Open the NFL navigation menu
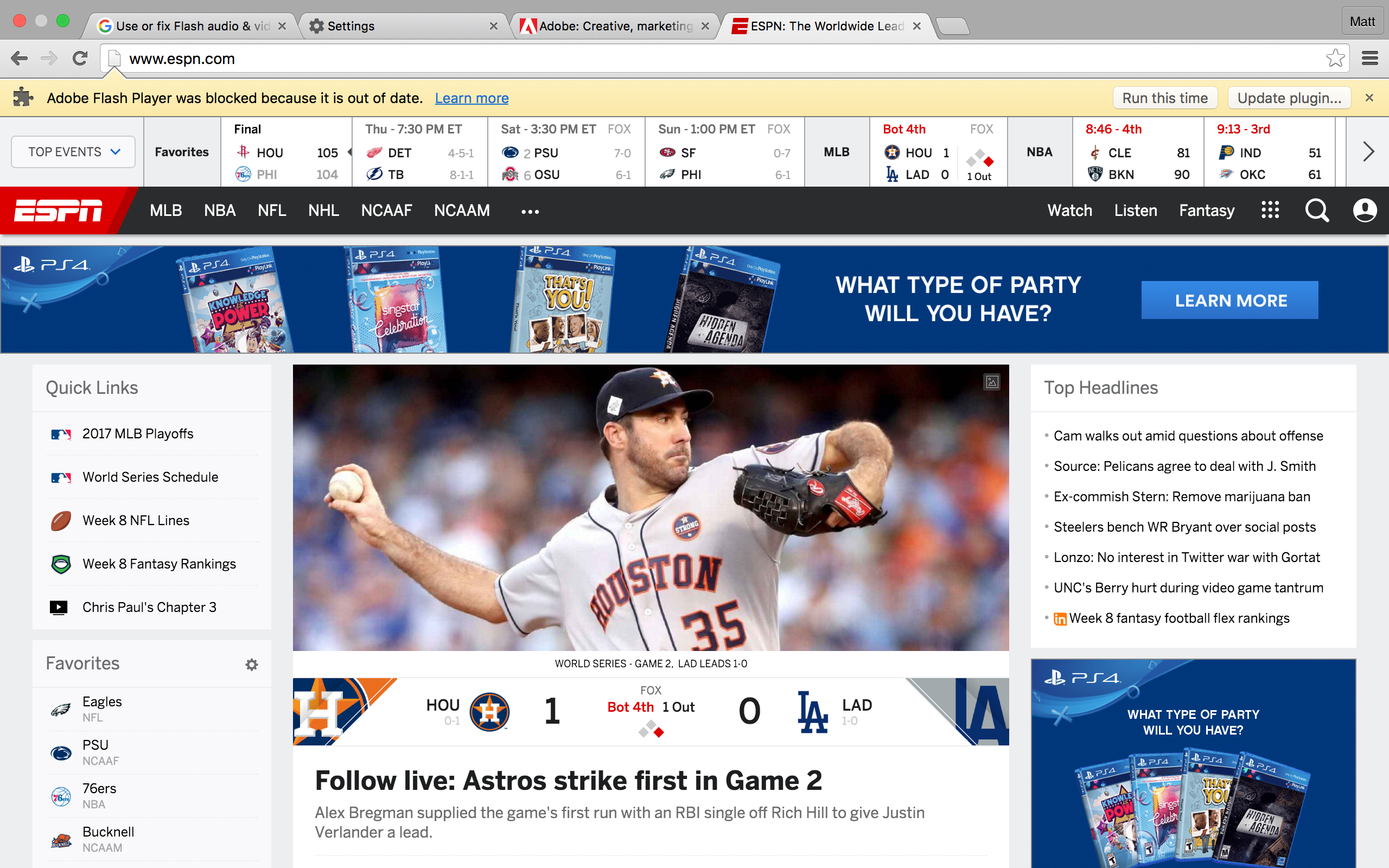The image size is (1389, 868). 271,210
